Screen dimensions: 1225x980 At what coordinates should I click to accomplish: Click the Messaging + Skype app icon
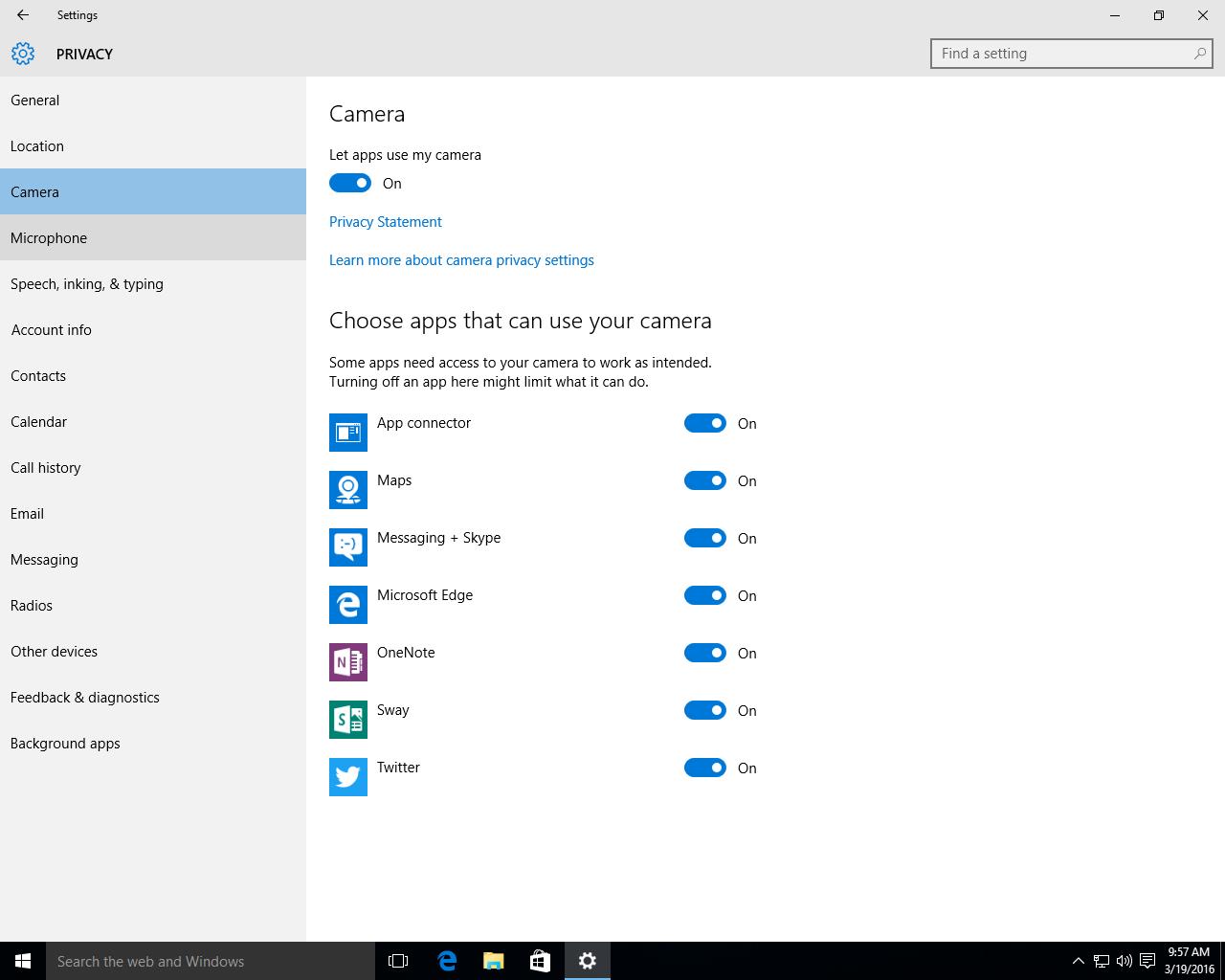348,547
